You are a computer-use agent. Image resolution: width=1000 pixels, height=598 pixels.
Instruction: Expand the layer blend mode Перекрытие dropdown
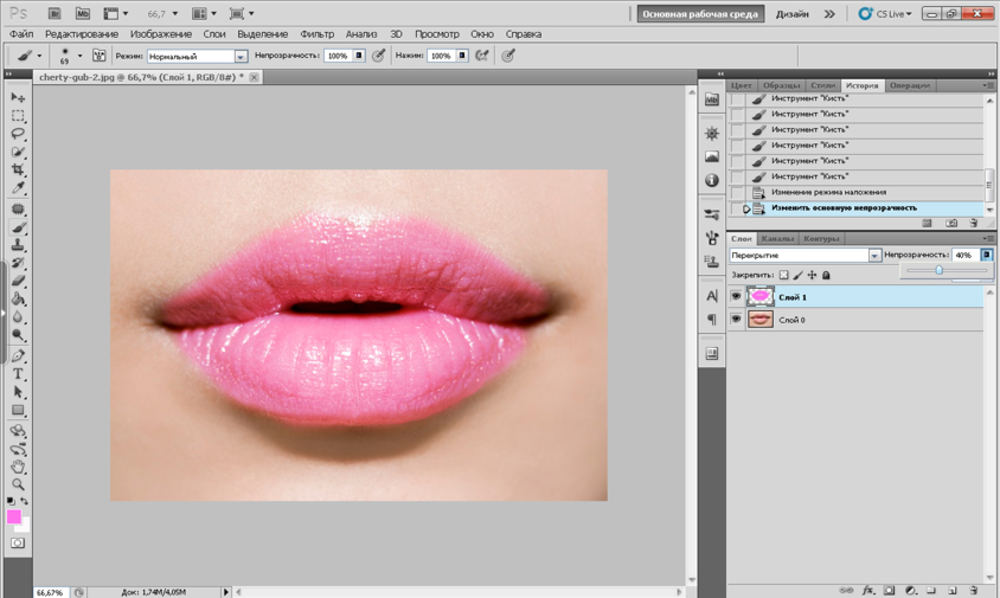874,256
